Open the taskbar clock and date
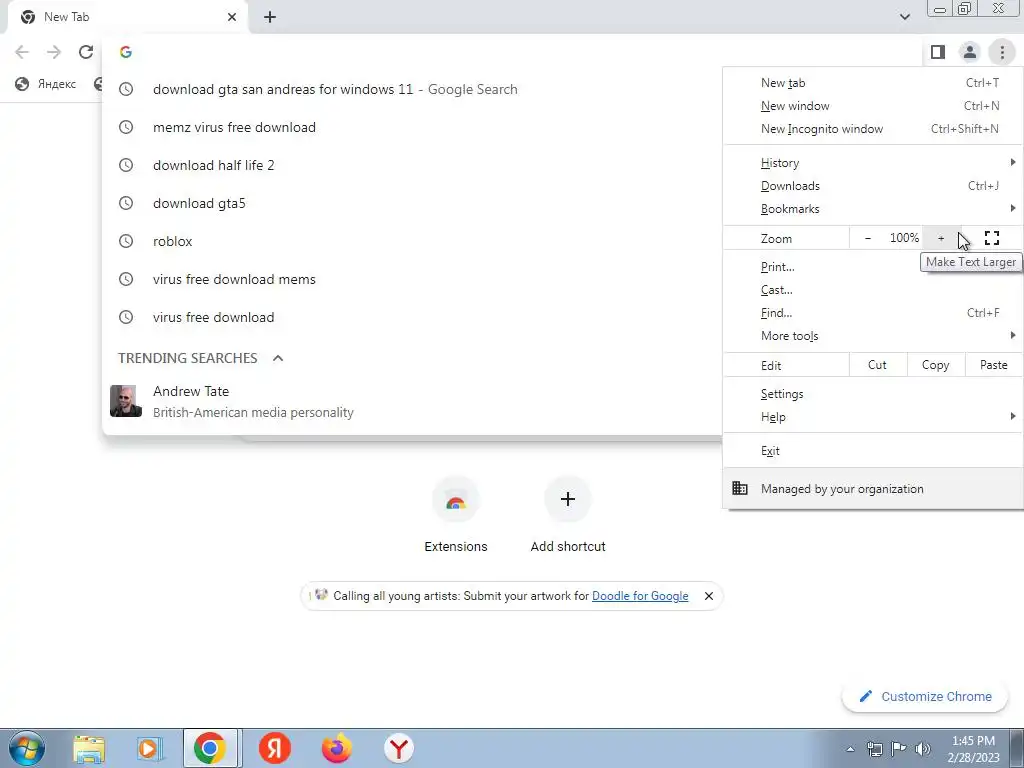 (973, 749)
